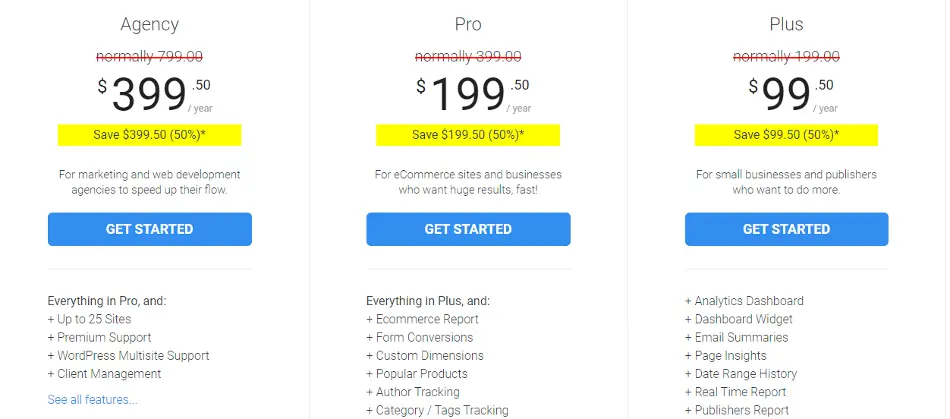Click the crossed-out normally 799.00 text

point(150,57)
